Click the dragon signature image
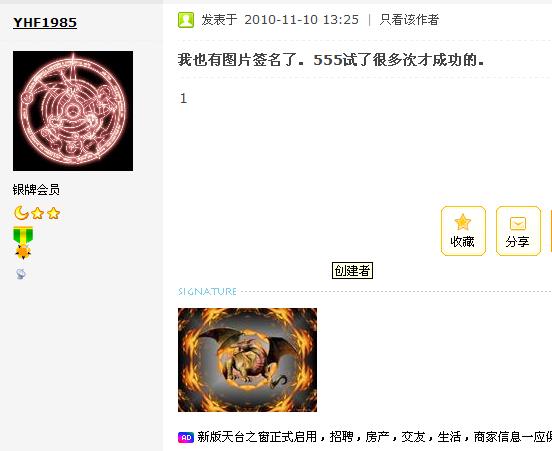The width and height of the screenshot is (552, 451). pyautogui.click(x=247, y=360)
